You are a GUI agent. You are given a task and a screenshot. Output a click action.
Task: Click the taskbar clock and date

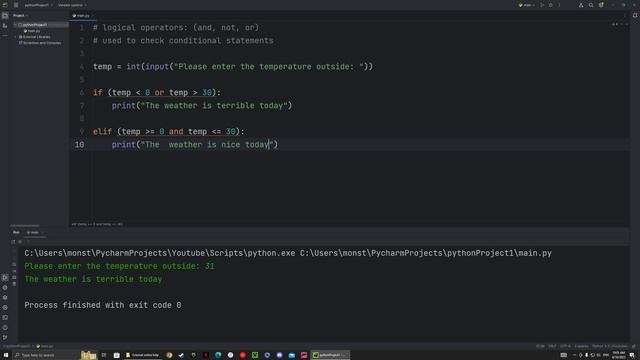pos(619,355)
